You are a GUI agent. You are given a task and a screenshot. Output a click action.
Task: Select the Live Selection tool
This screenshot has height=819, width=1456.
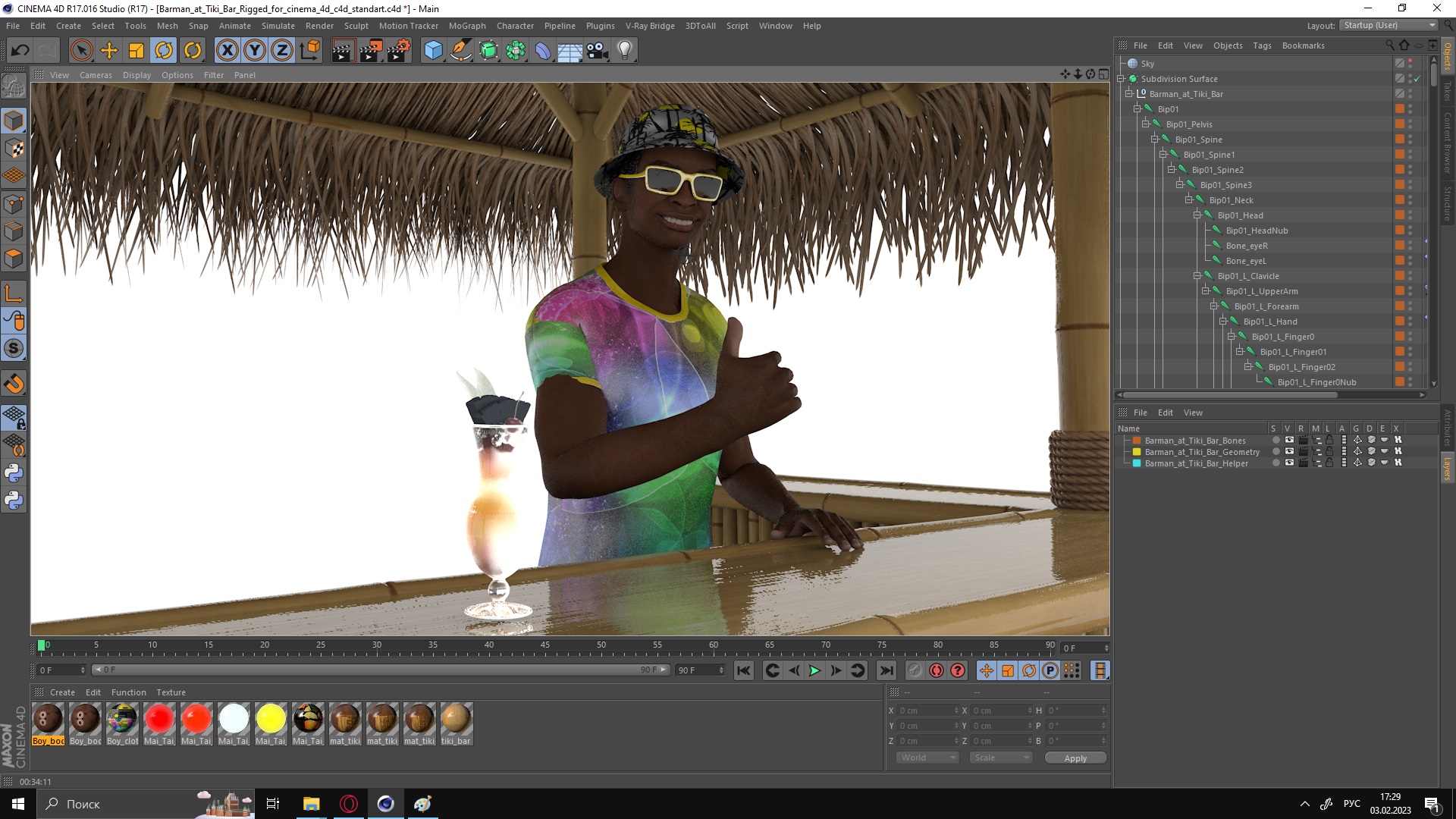tap(81, 51)
